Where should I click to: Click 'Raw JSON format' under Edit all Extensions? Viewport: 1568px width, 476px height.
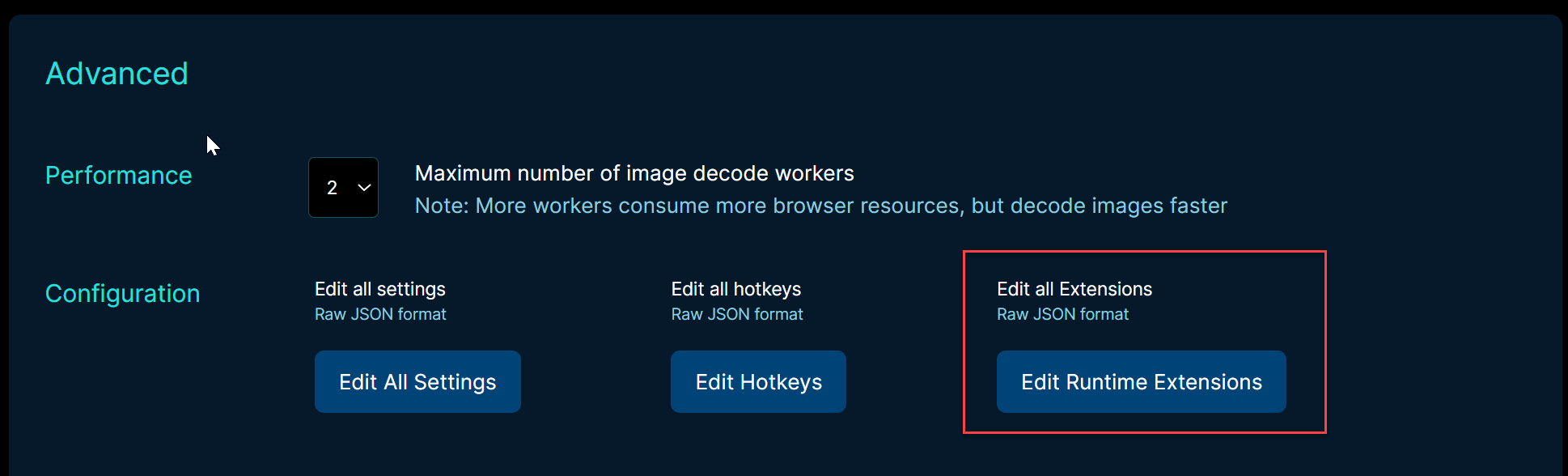[1062, 314]
